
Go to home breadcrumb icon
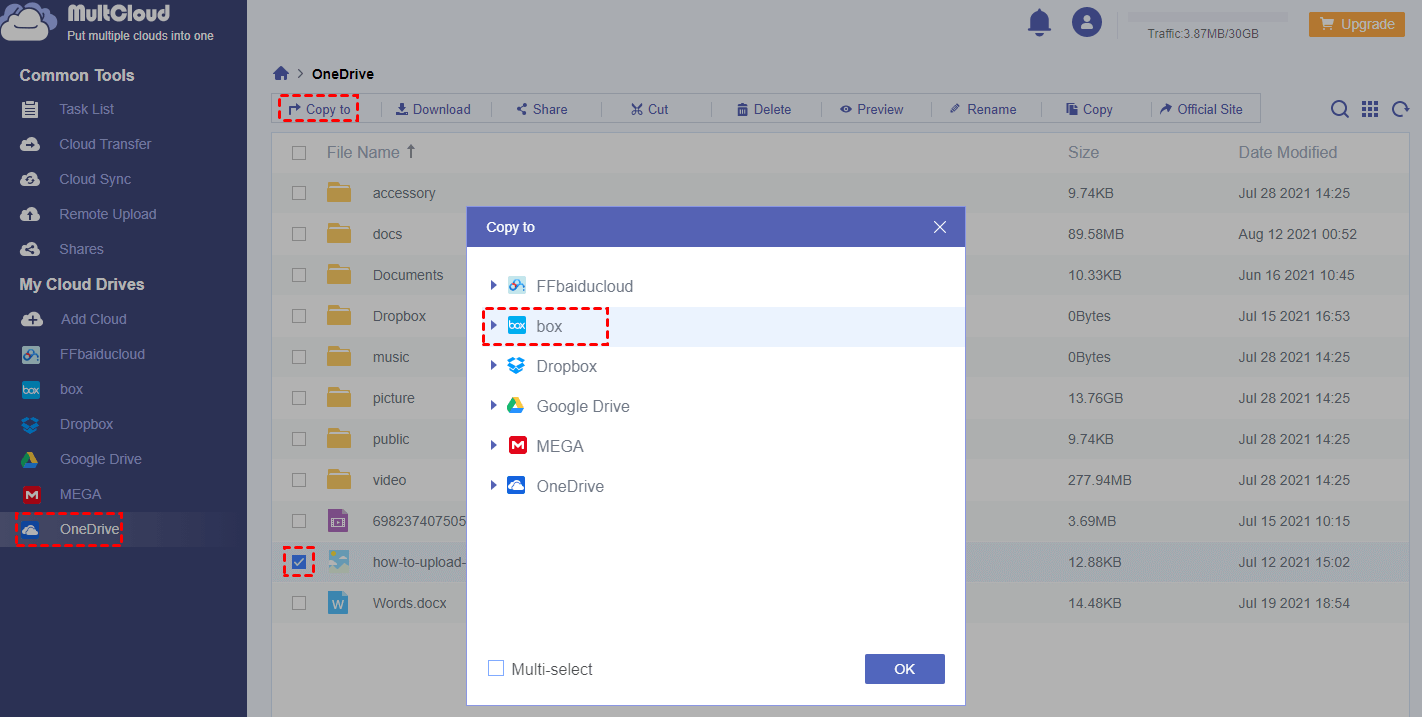[281, 74]
